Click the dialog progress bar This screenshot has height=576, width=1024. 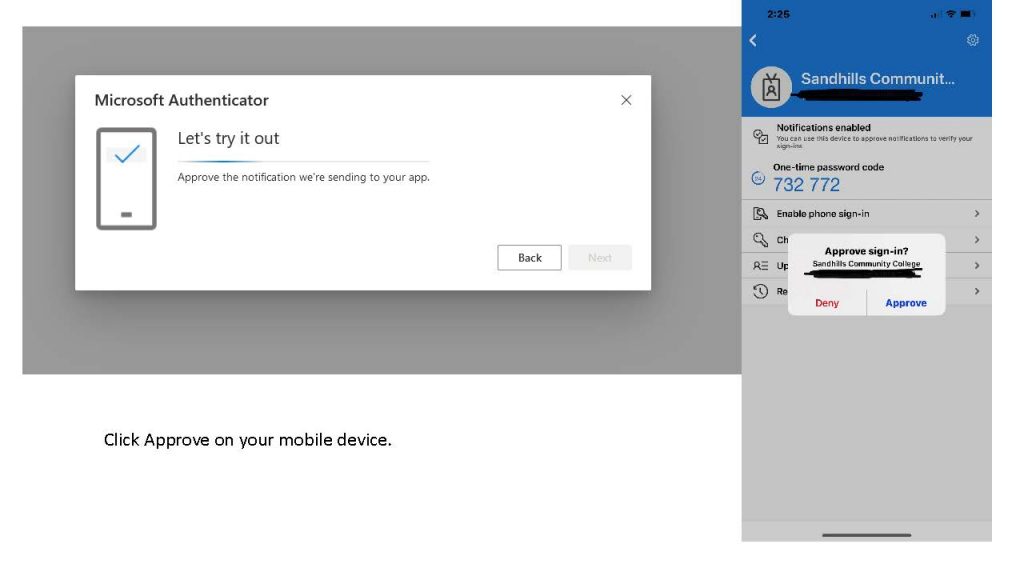304,161
